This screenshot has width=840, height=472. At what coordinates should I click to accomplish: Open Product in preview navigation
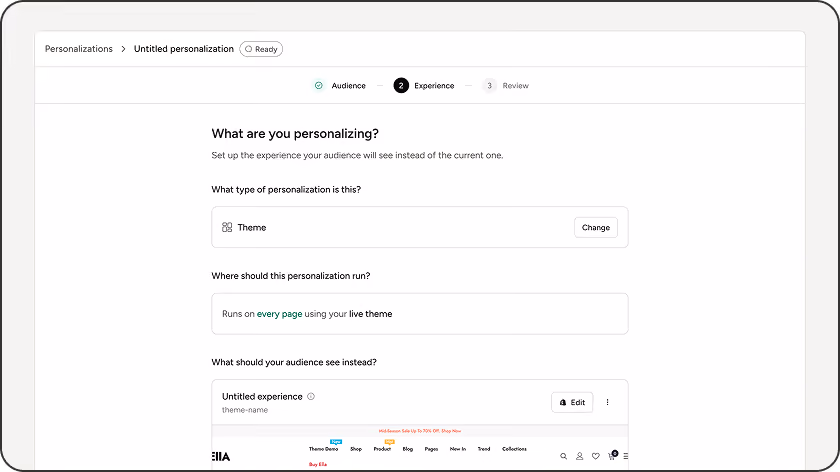pos(382,449)
